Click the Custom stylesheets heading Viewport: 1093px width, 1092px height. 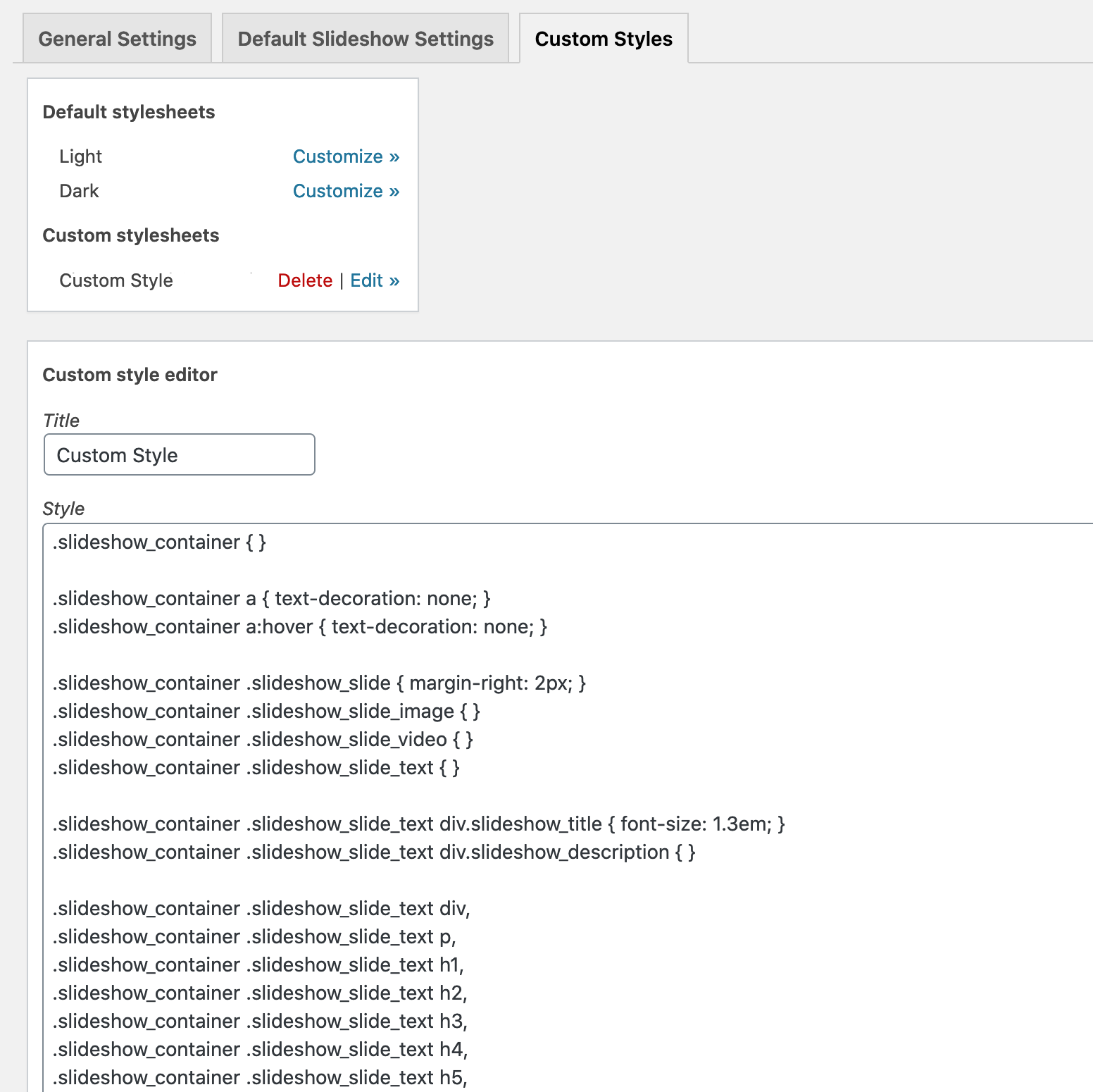[x=131, y=235]
